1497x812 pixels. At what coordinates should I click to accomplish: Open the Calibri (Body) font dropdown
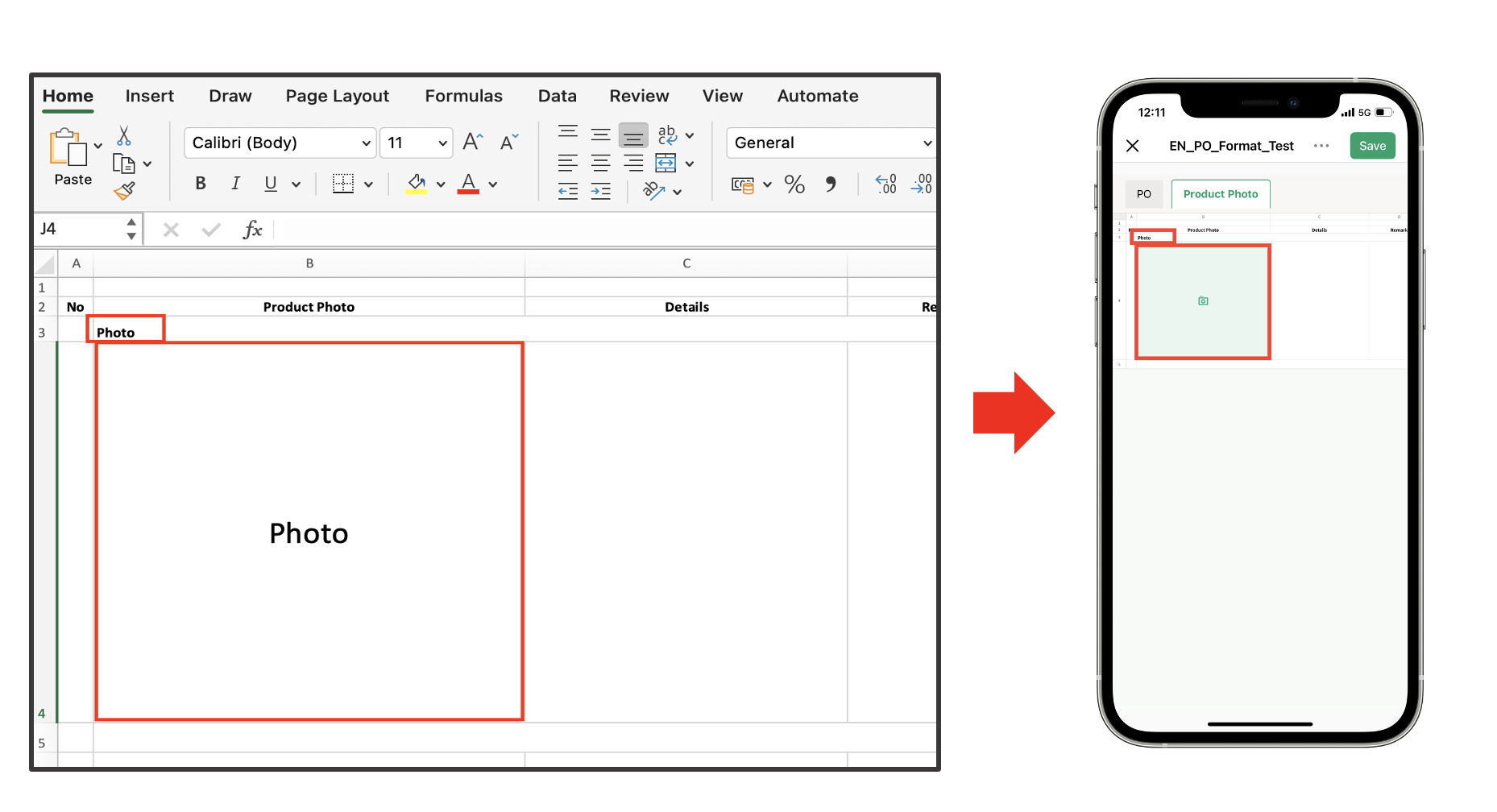280,143
